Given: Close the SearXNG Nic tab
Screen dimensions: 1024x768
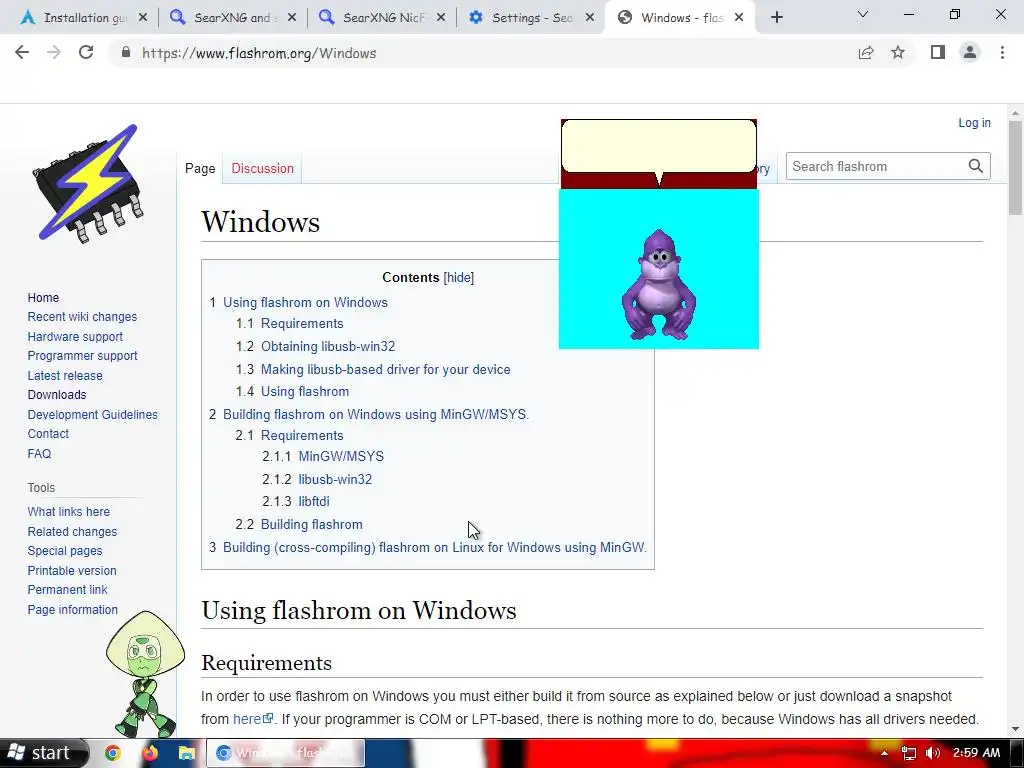Looking at the screenshot, I should pos(441,18).
